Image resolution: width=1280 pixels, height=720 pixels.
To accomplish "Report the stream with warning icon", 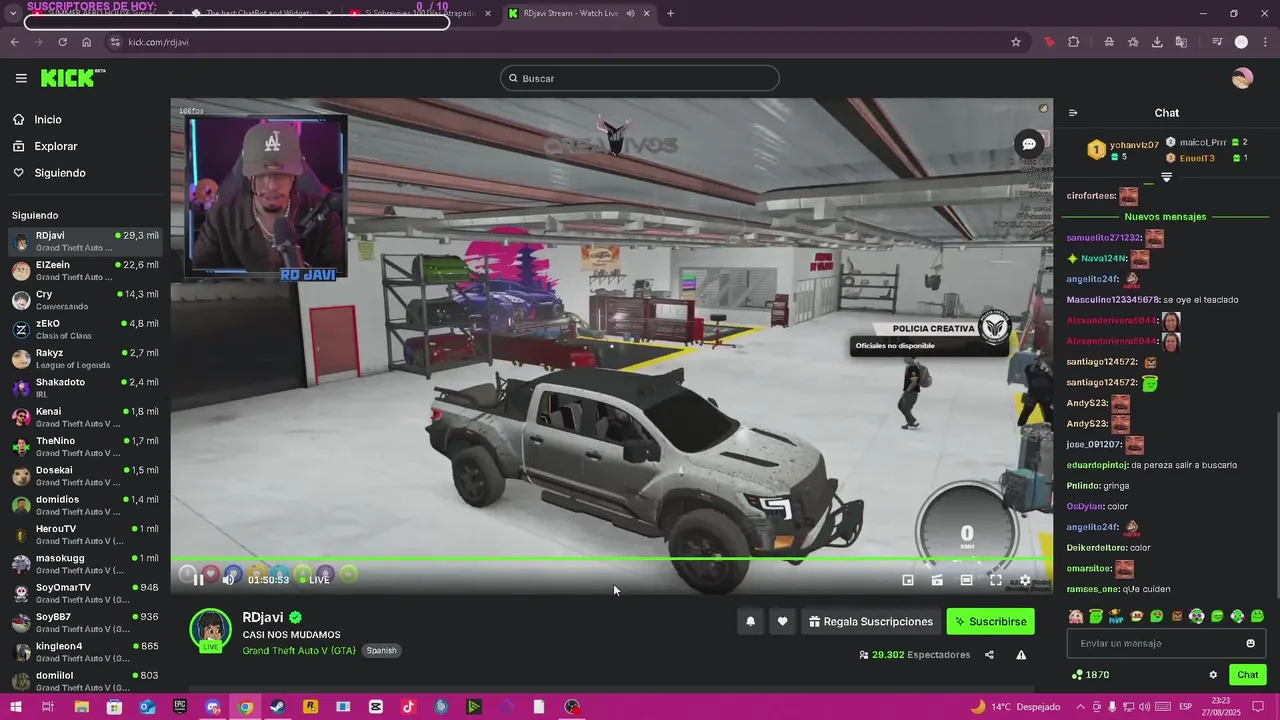I will click(1021, 655).
